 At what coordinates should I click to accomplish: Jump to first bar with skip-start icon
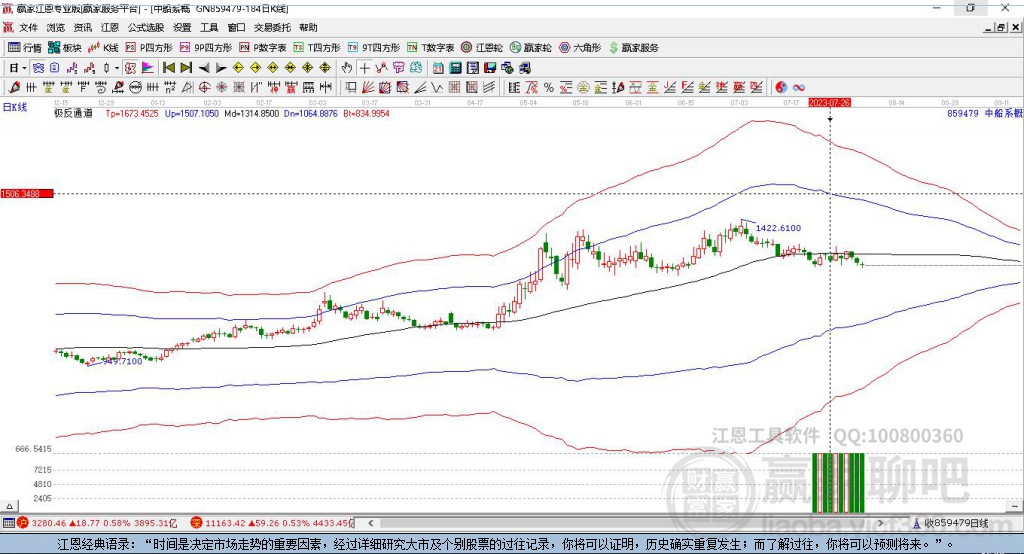pyautogui.click(x=168, y=68)
